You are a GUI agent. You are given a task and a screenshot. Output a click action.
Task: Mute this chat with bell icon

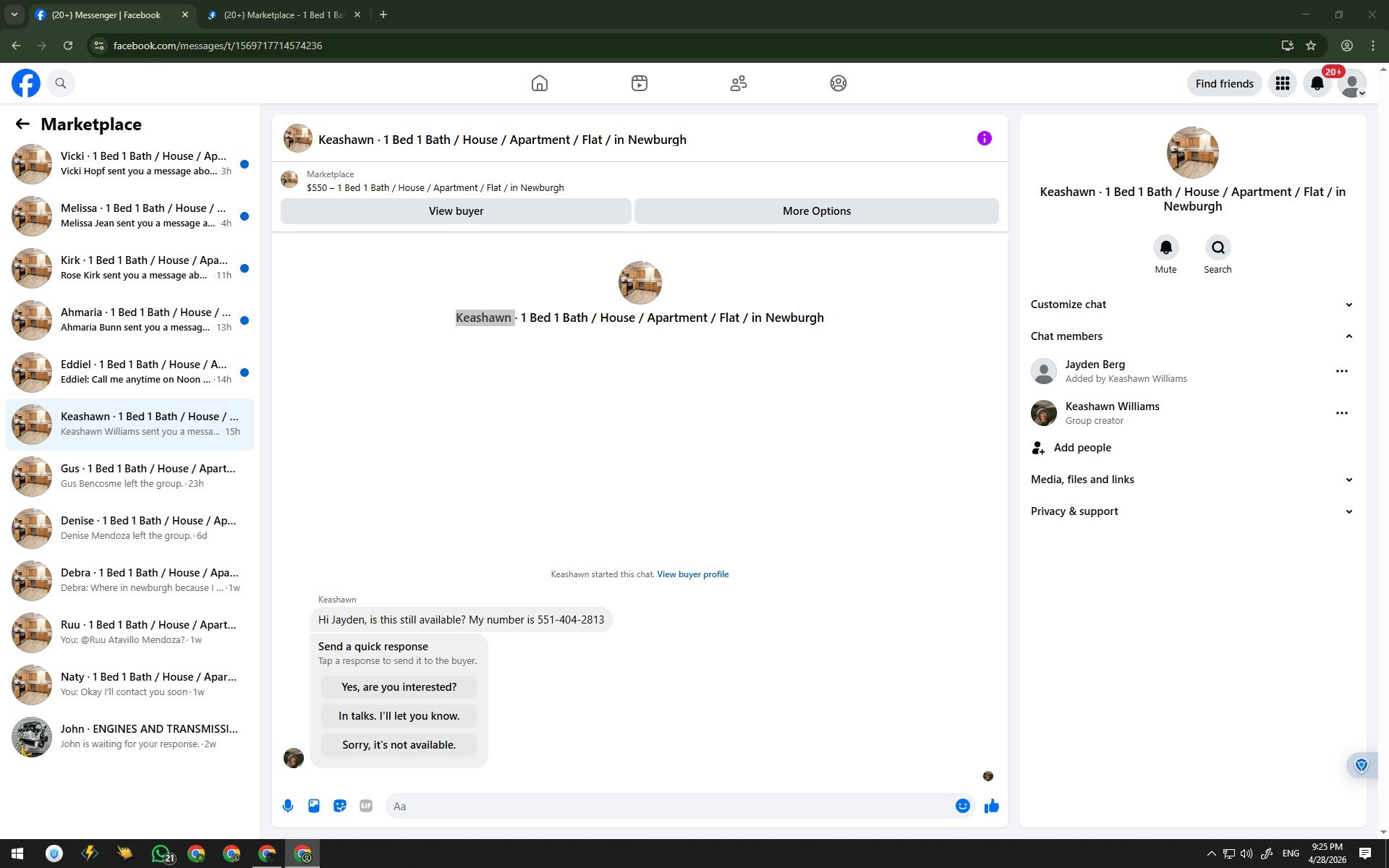coord(1165,248)
